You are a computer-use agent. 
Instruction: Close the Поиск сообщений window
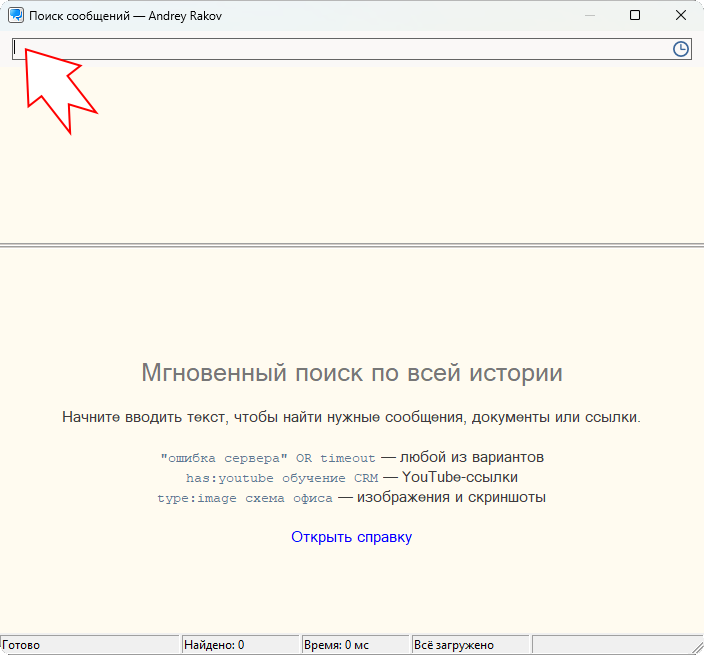tap(681, 15)
